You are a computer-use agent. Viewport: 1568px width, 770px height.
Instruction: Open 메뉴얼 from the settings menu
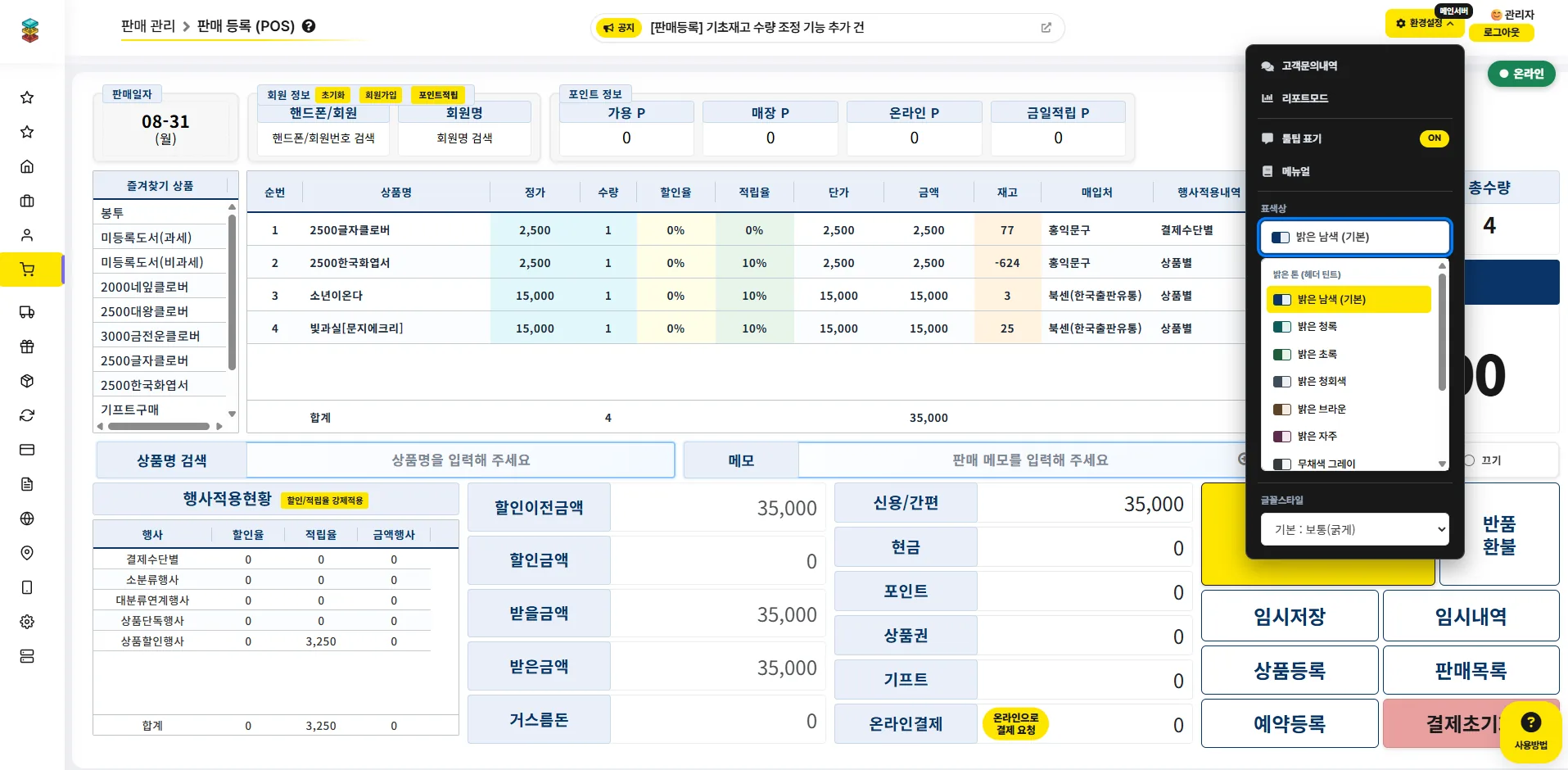point(1295,171)
